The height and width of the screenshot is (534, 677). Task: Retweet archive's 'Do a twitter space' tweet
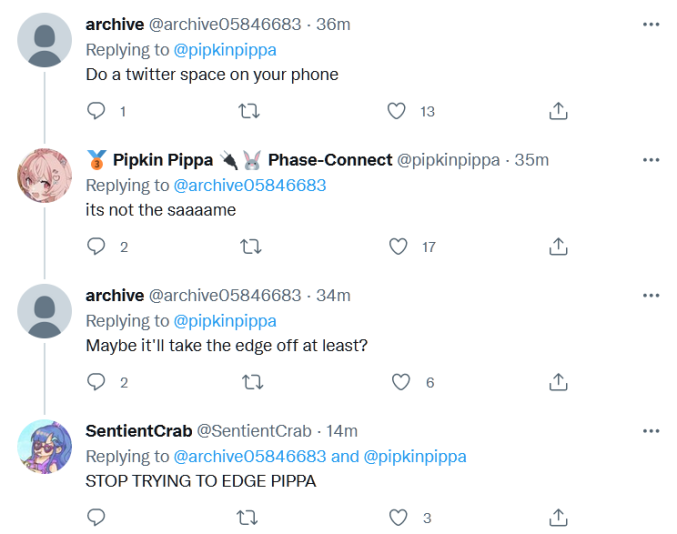point(249,111)
